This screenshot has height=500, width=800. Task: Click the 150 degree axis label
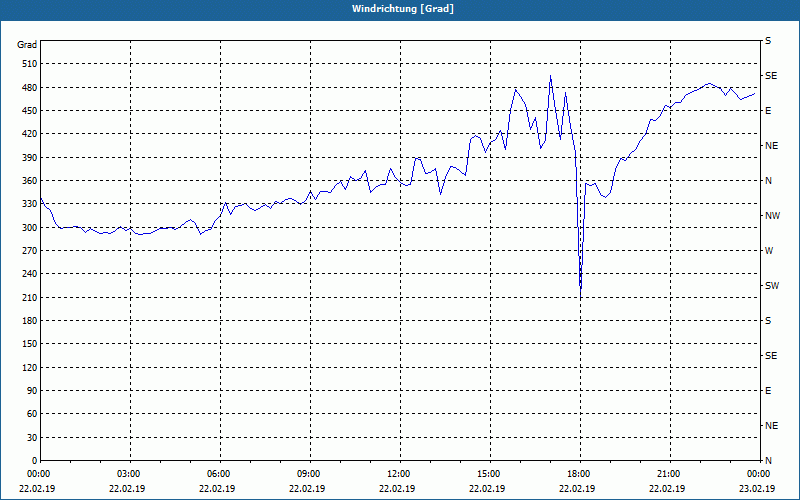[x=30, y=344]
